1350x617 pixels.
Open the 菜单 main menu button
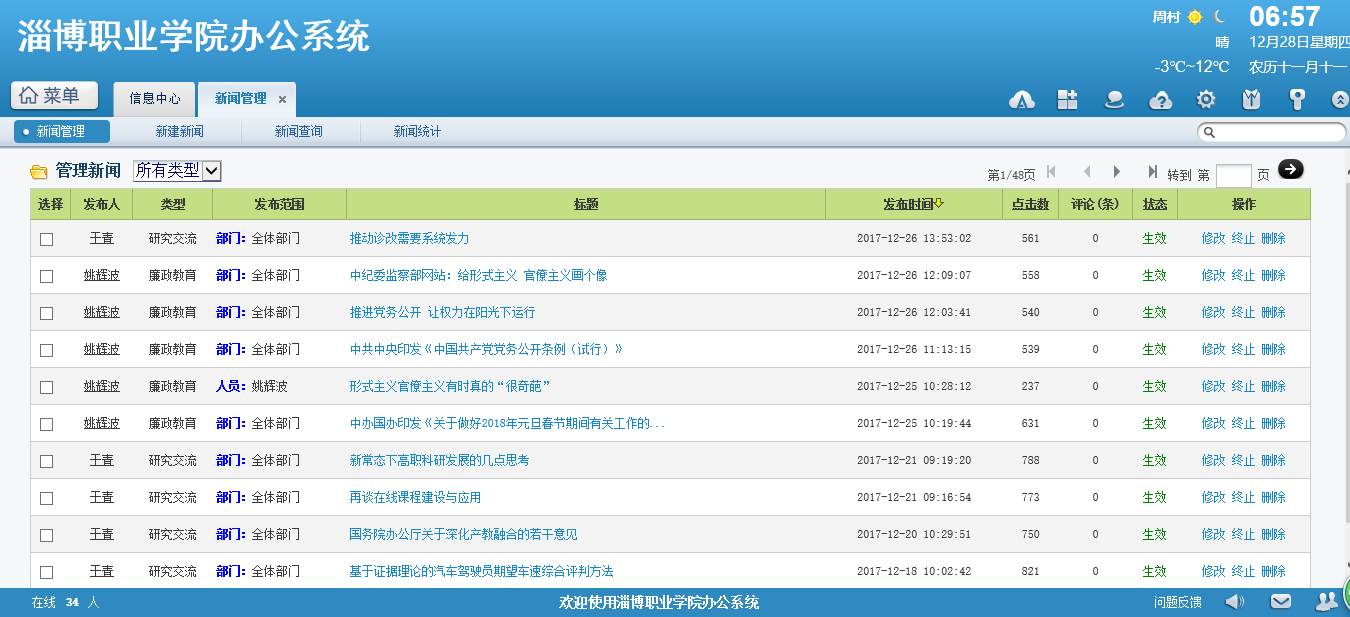click(x=55, y=96)
